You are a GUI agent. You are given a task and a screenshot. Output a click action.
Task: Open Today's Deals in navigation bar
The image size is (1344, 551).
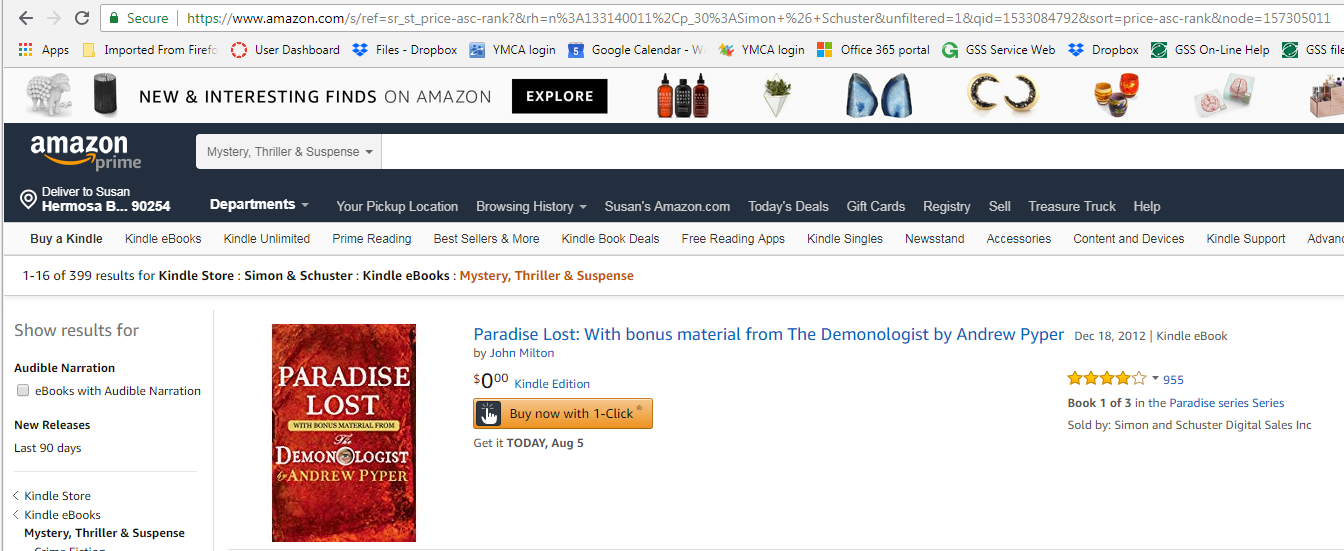point(788,206)
